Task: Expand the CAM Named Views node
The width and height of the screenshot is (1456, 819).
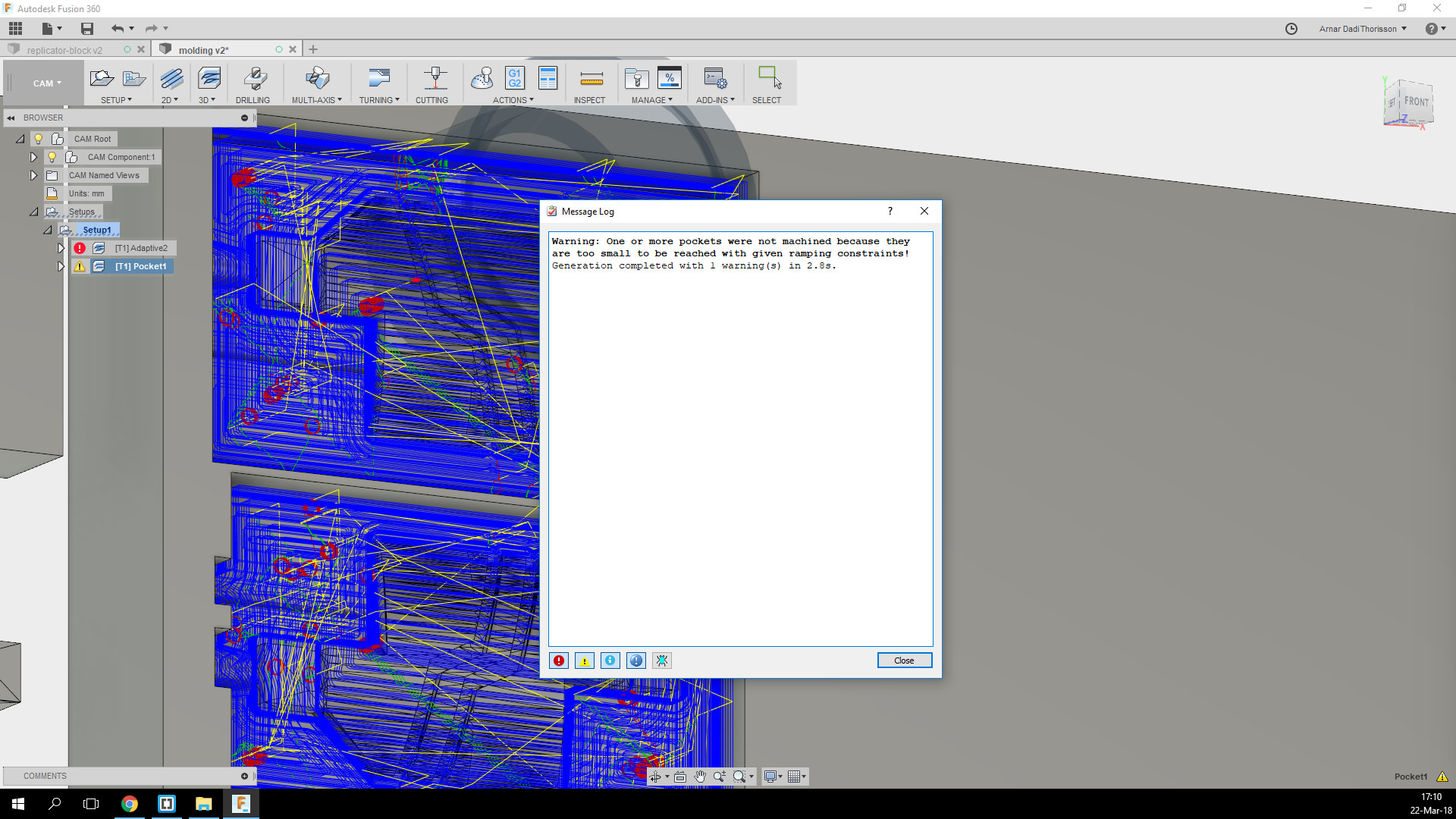Action: [x=33, y=175]
